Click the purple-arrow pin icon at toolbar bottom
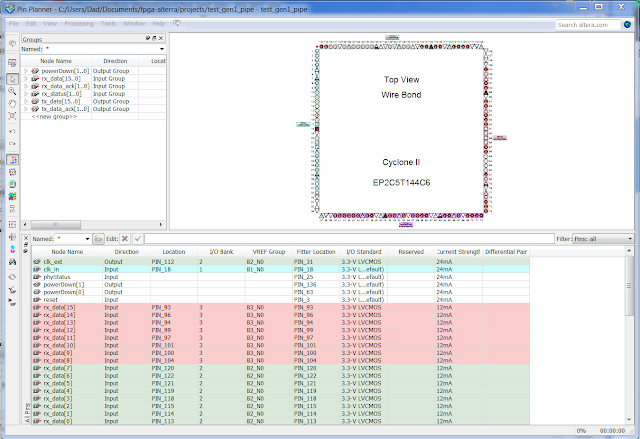Viewport: 640px width, 439px height. point(12,302)
